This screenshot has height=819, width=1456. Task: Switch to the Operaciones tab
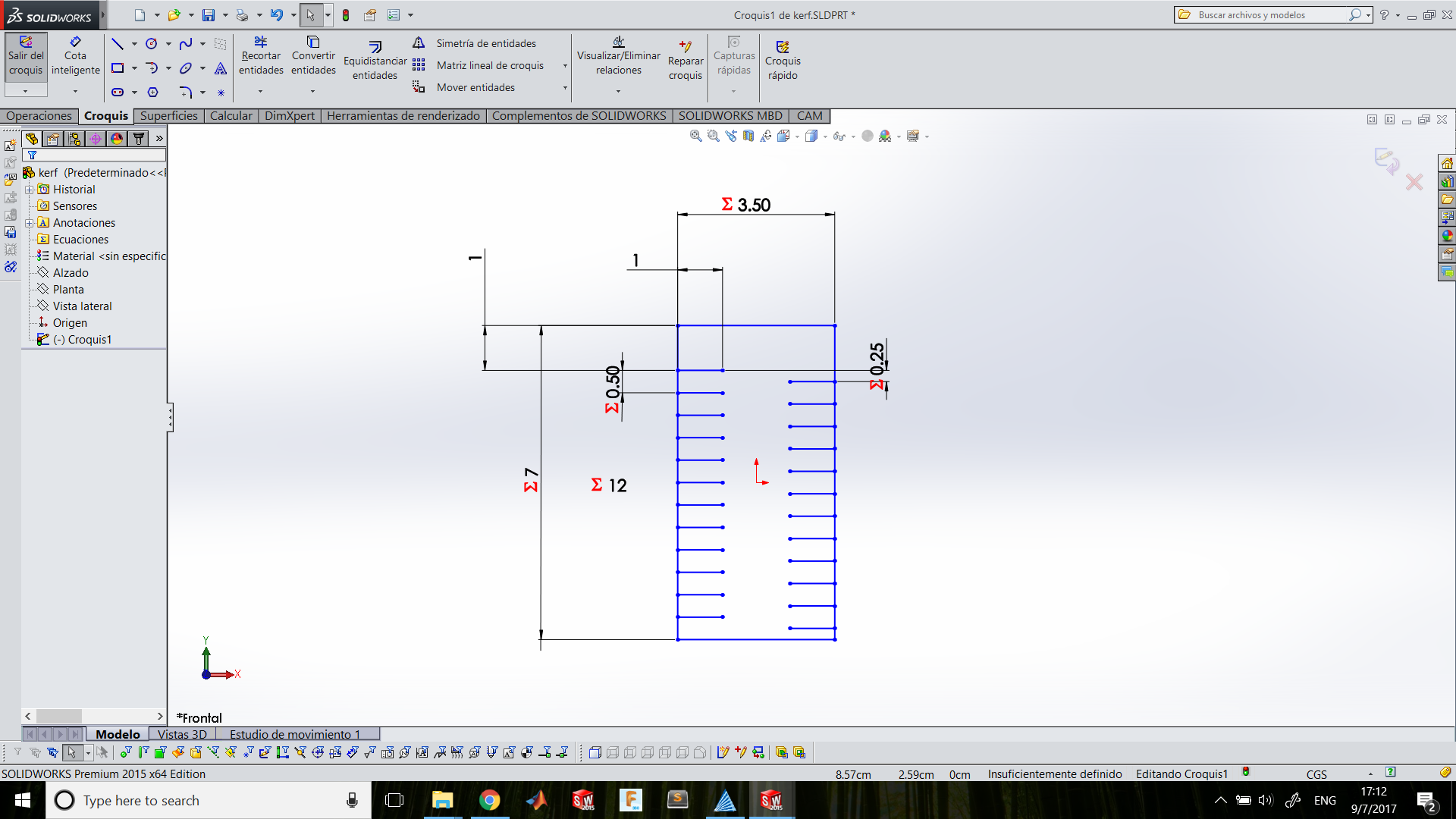[x=39, y=115]
